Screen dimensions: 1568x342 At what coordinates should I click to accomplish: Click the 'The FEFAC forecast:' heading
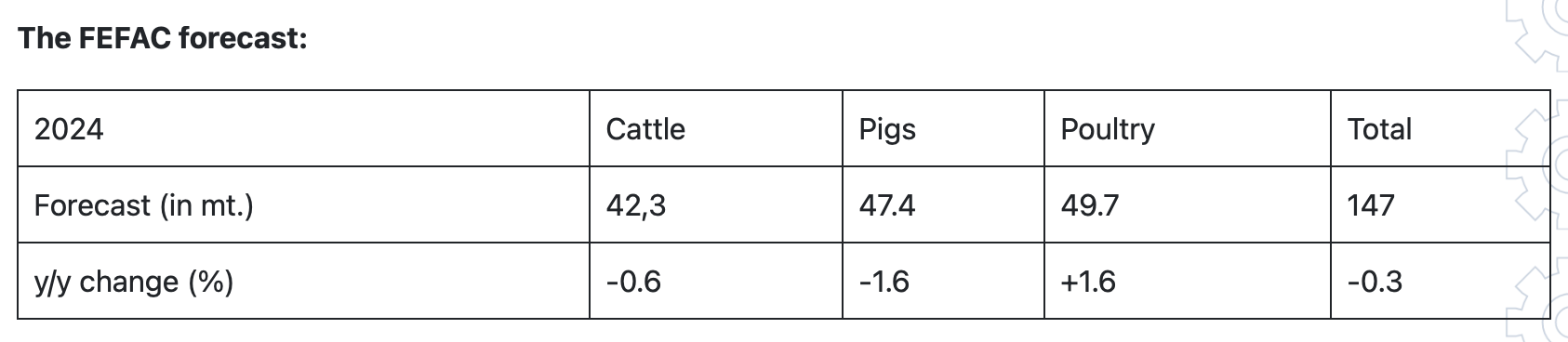click(x=163, y=39)
